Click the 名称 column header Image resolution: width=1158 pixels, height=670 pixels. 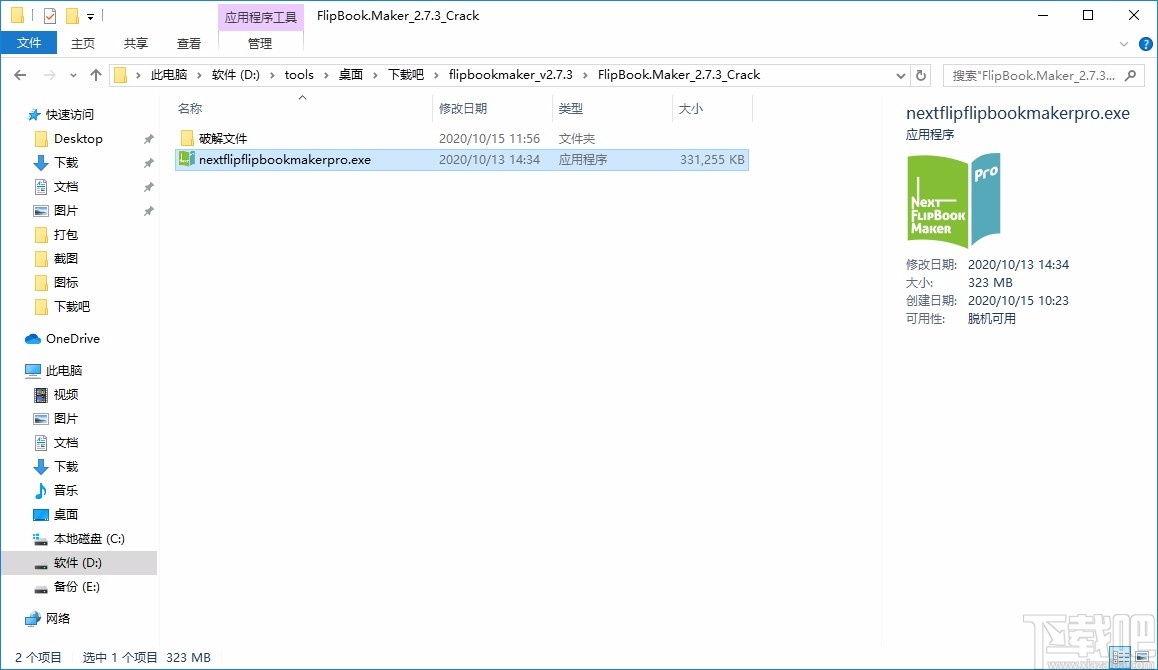(x=189, y=108)
